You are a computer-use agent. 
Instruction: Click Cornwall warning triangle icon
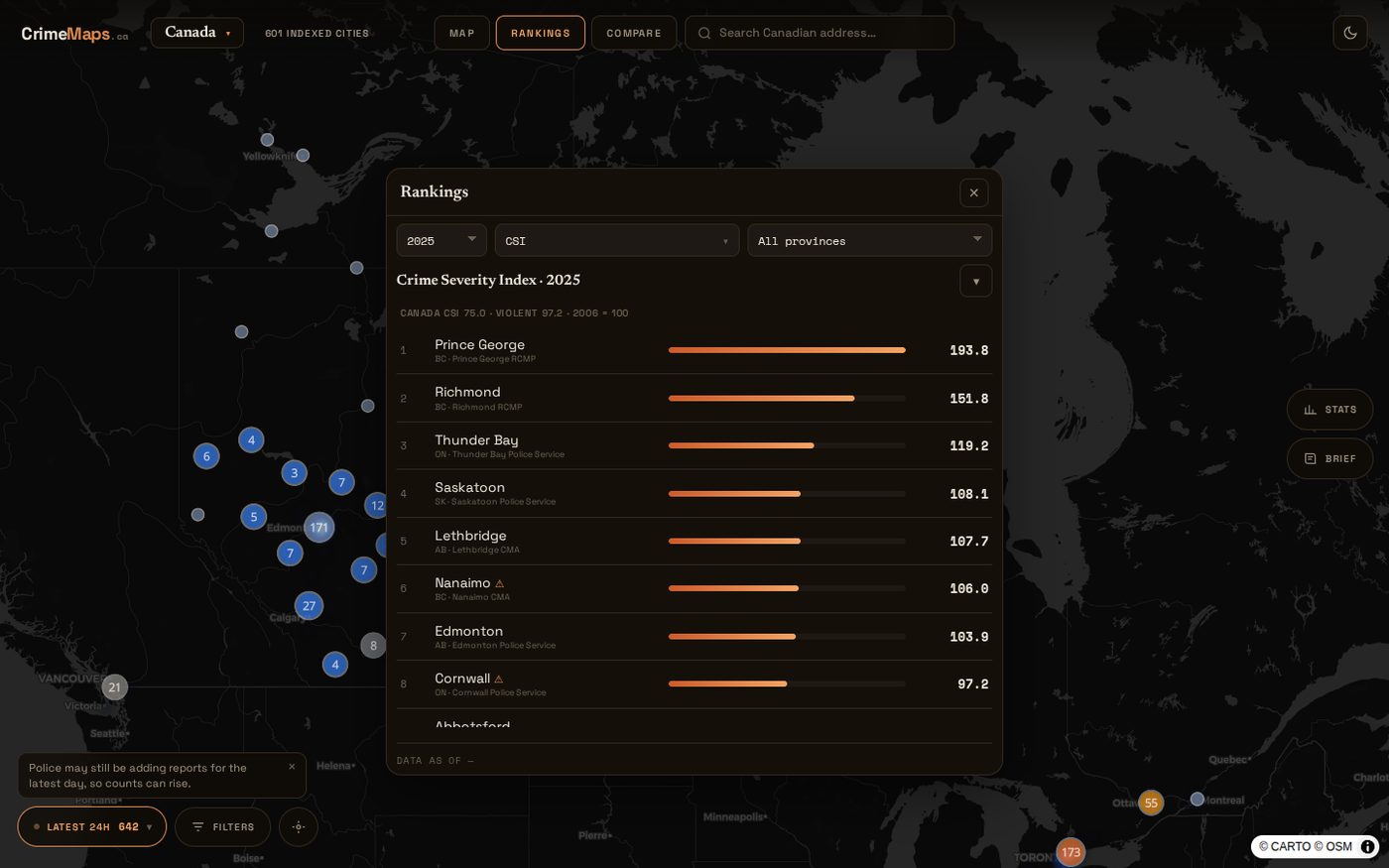tap(499, 680)
